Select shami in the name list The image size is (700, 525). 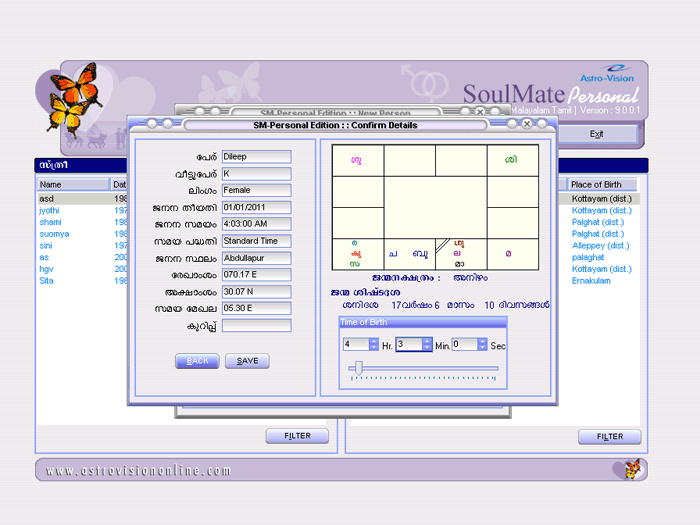(50, 222)
